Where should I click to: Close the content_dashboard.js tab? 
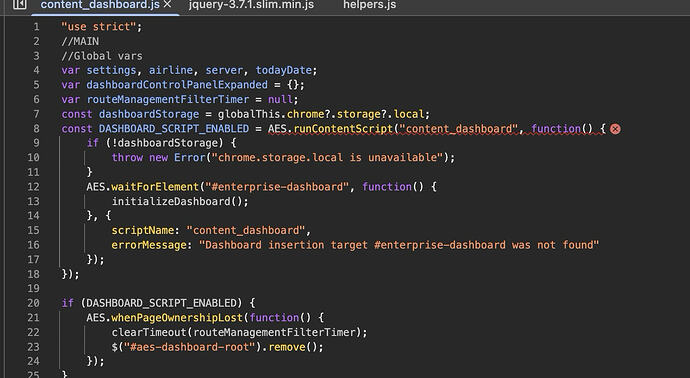[x=167, y=4]
